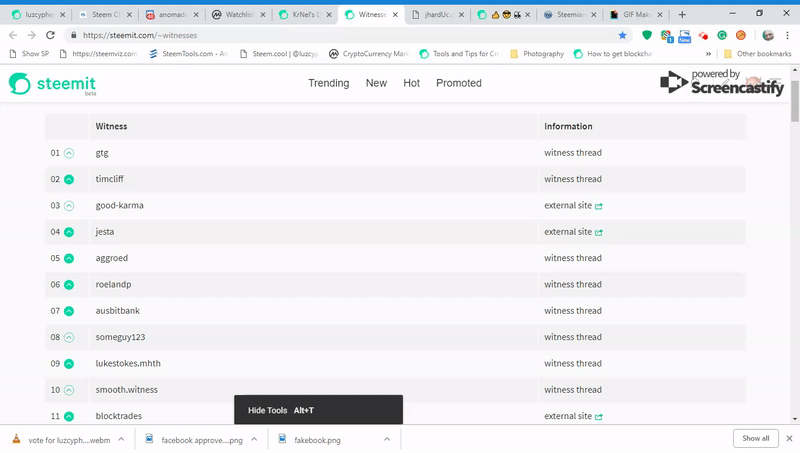Click Hide Tools button

pyautogui.click(x=318, y=410)
